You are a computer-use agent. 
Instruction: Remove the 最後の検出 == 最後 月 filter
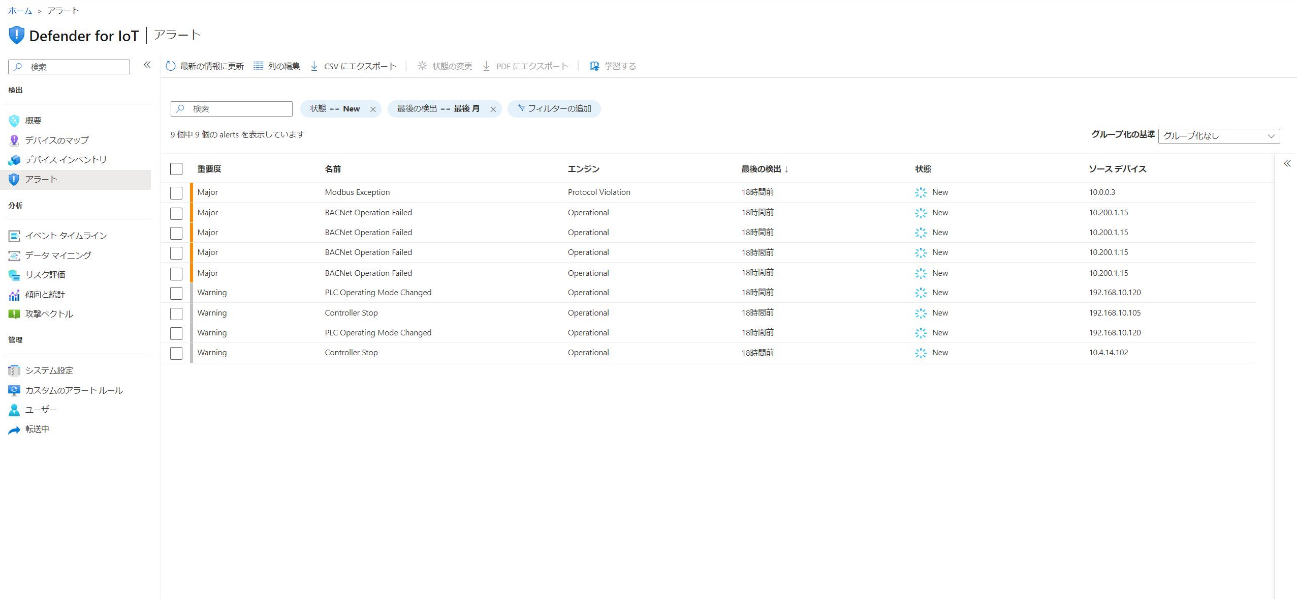point(493,109)
